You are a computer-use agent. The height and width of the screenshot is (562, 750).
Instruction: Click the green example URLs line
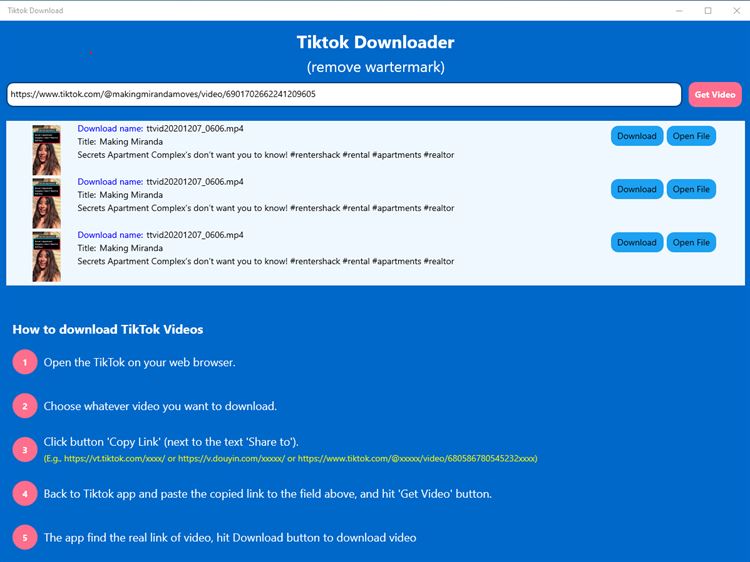(x=290, y=458)
